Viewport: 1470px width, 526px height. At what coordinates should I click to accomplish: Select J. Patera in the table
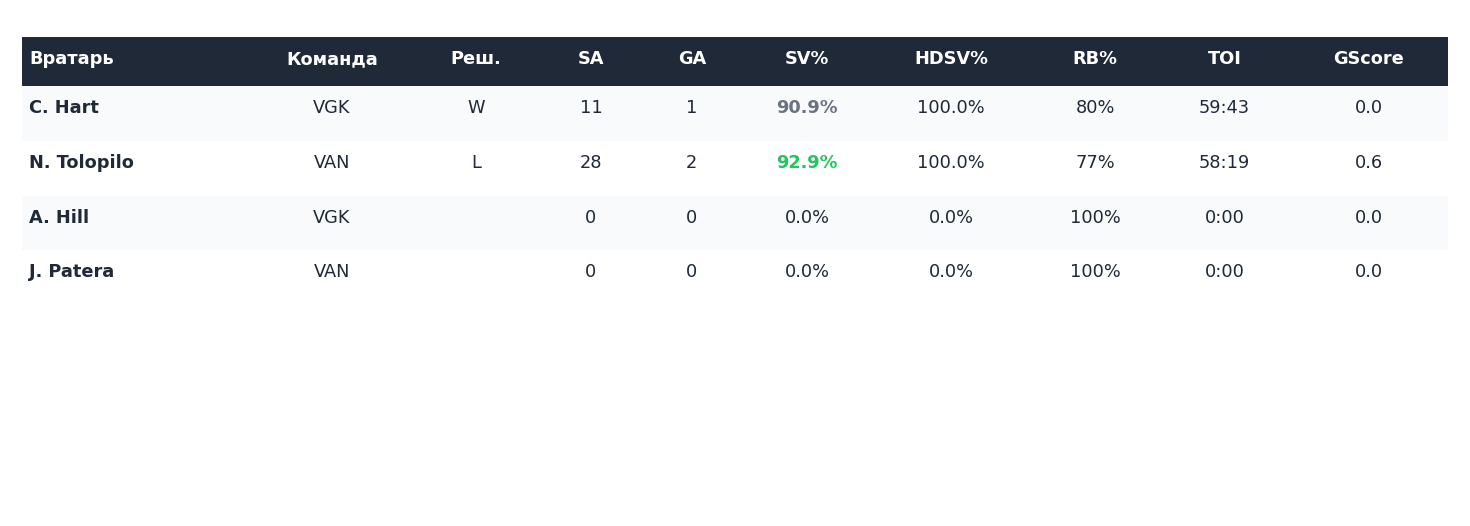coord(71,272)
